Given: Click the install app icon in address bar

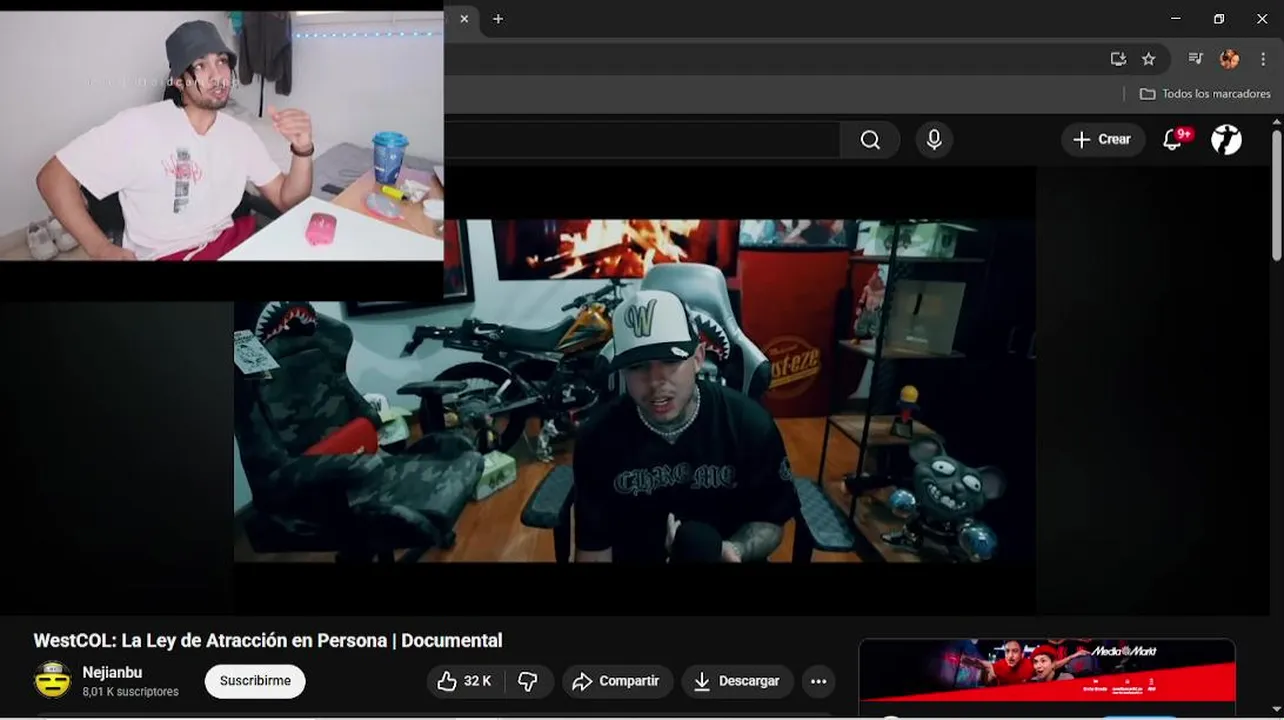Looking at the screenshot, I should pyautogui.click(x=1118, y=59).
